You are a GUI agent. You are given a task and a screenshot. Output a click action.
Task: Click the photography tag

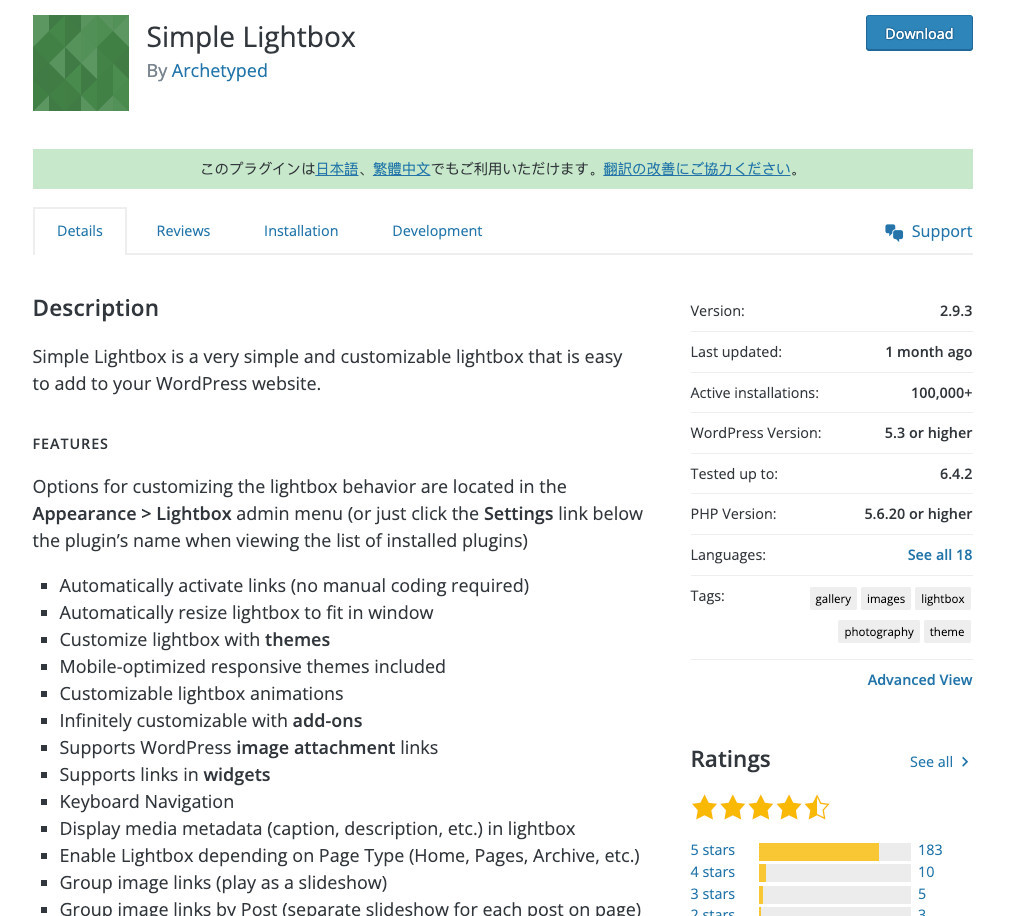tap(879, 631)
